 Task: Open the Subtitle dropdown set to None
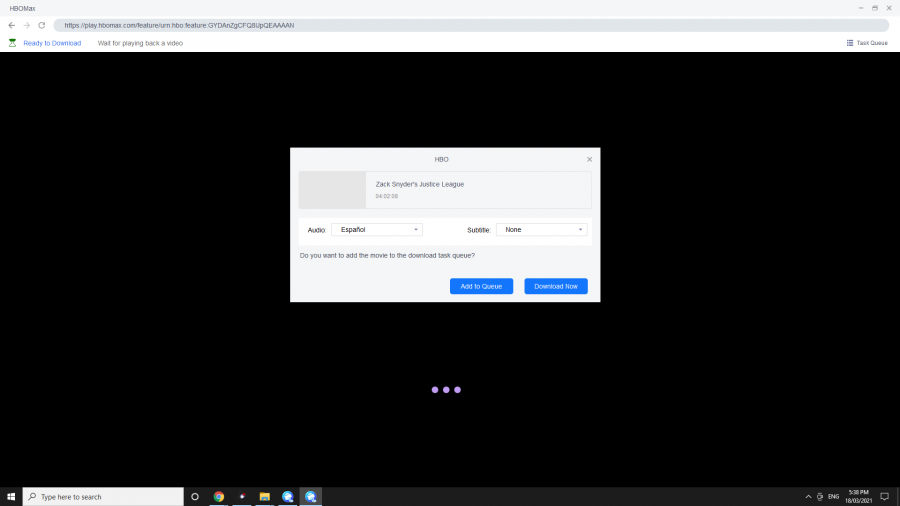click(541, 229)
